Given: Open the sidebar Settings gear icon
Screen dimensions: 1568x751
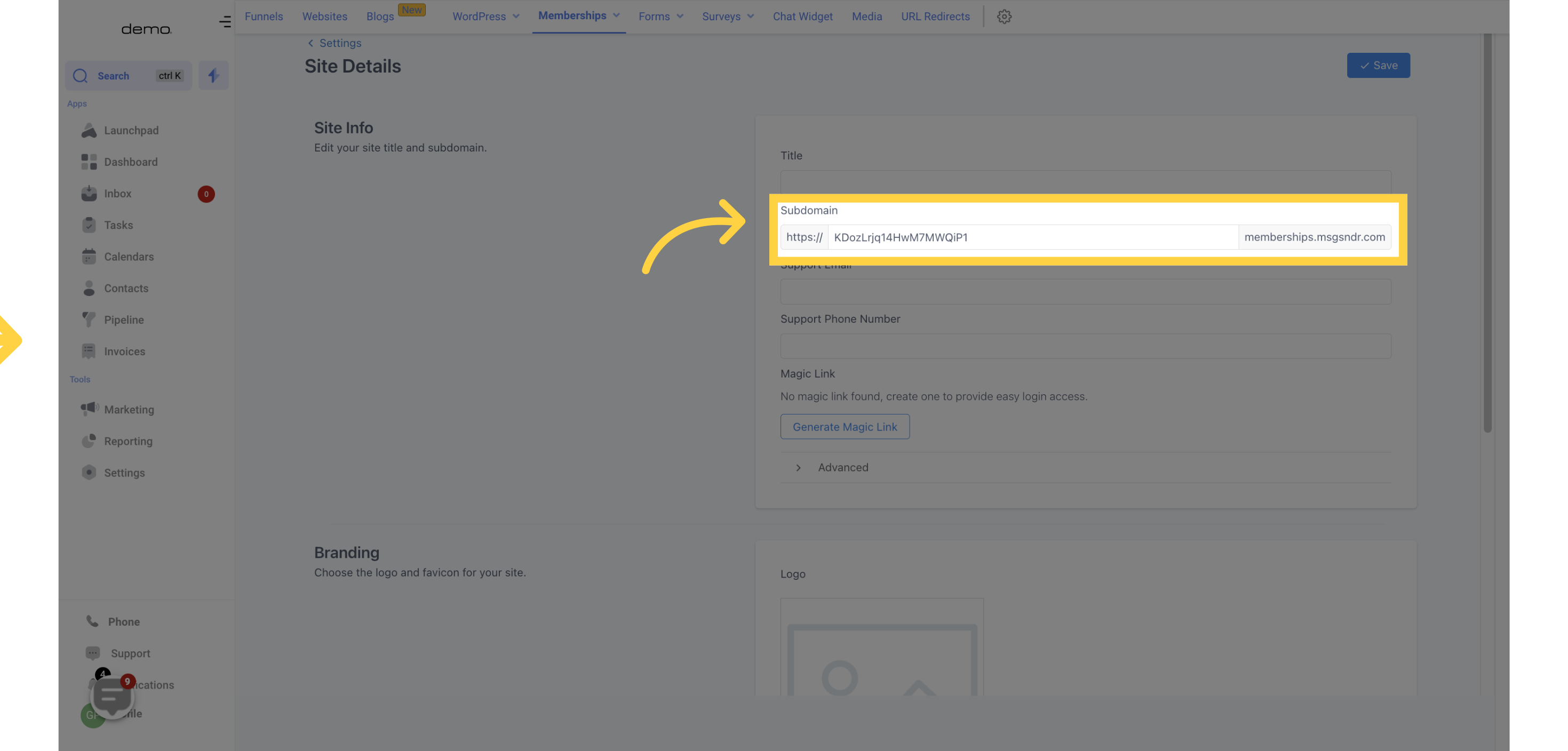Looking at the screenshot, I should pyautogui.click(x=89, y=473).
